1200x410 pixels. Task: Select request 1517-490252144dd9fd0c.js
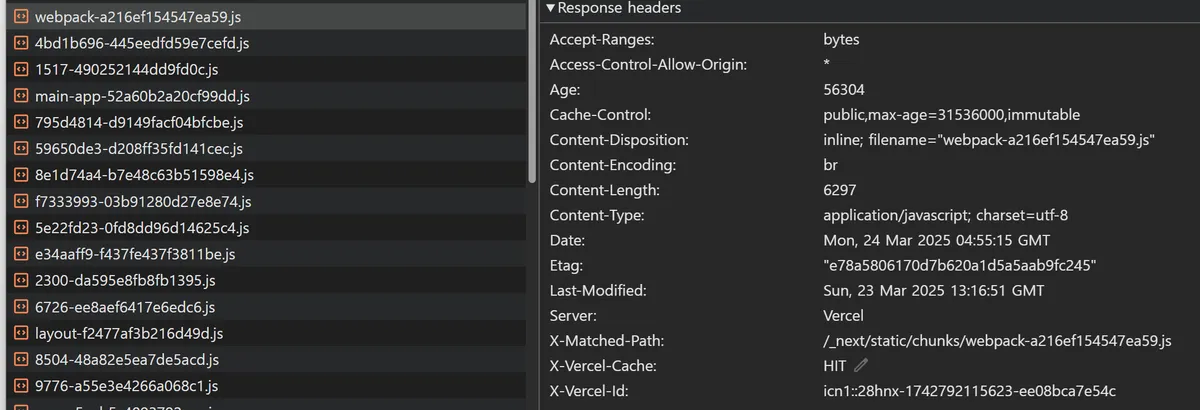[126, 70]
